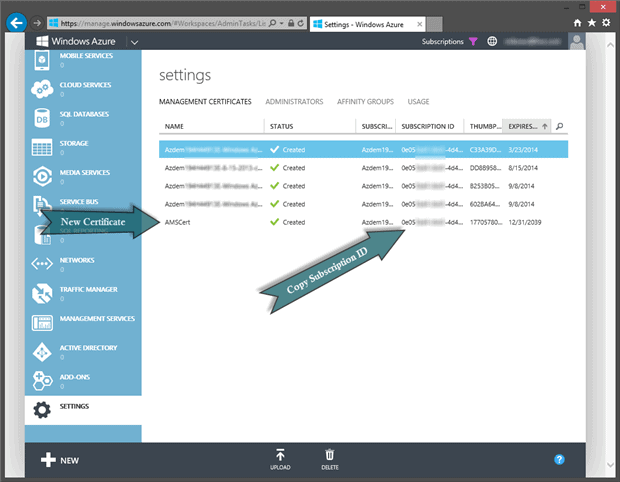
Task: Click thumbprint cell starting 6028A64
Action: [x=486, y=204]
